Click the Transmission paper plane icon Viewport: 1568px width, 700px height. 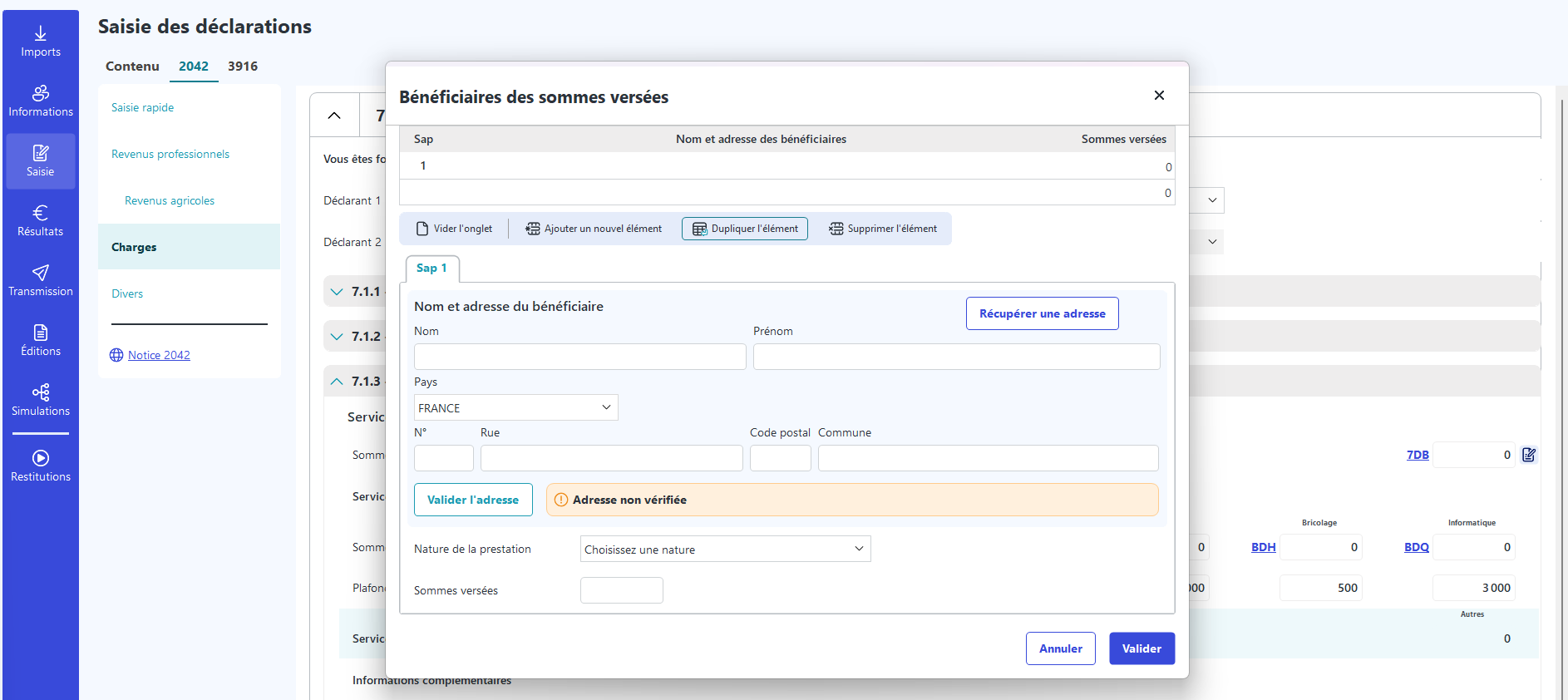pos(40,281)
